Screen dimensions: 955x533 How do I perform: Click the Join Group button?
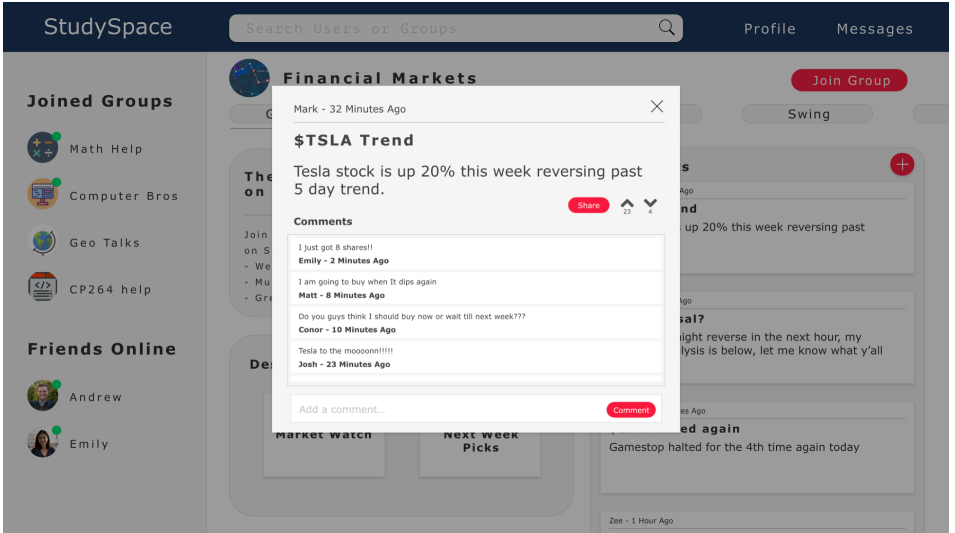click(849, 80)
